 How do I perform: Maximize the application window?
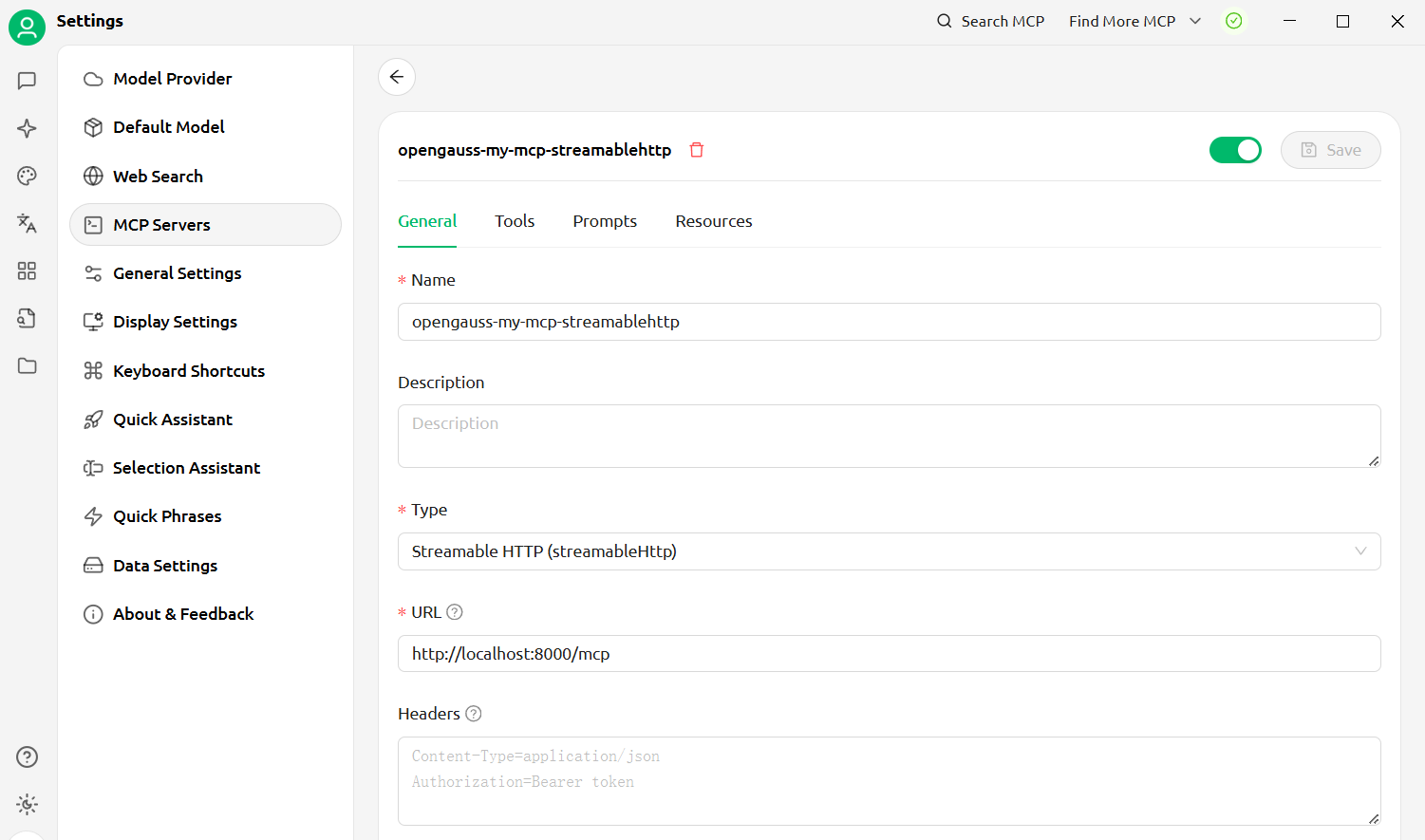point(1342,21)
